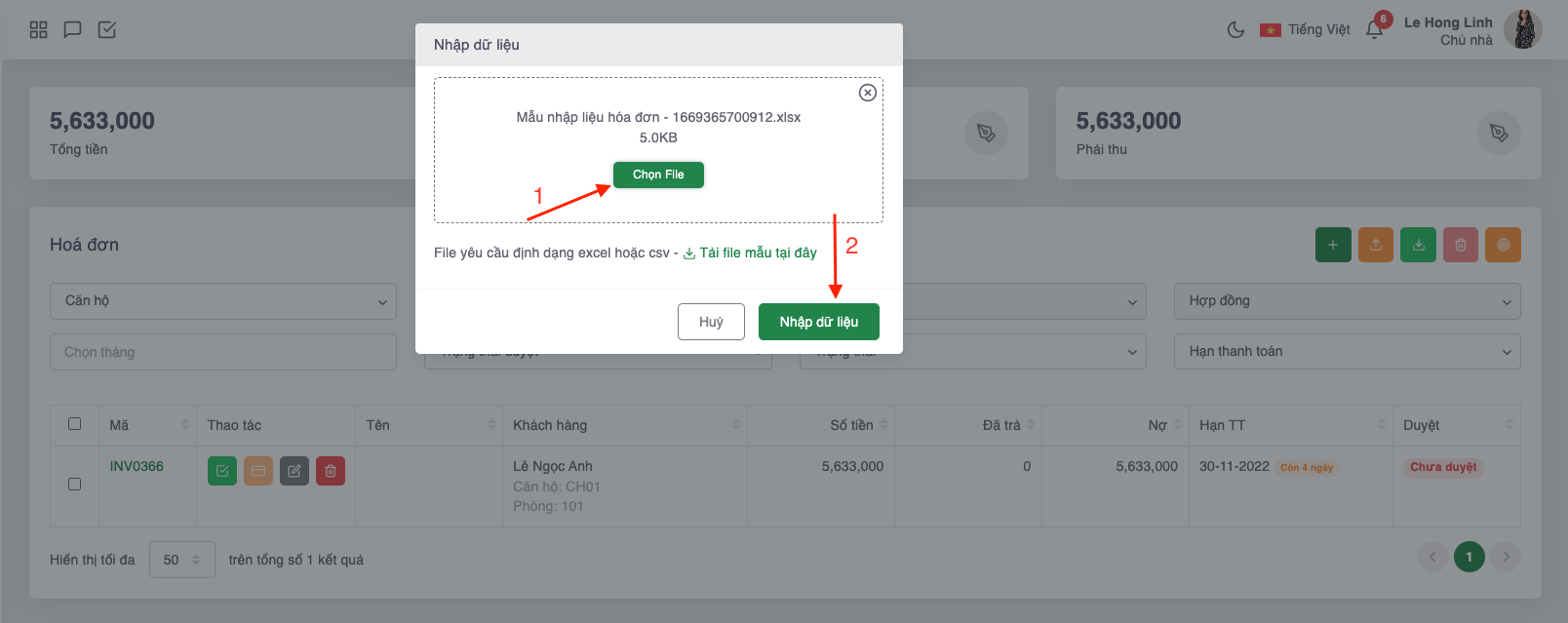Viewport: 1568px width, 623px height.
Task: Open the chat messages icon
Action: click(72, 29)
